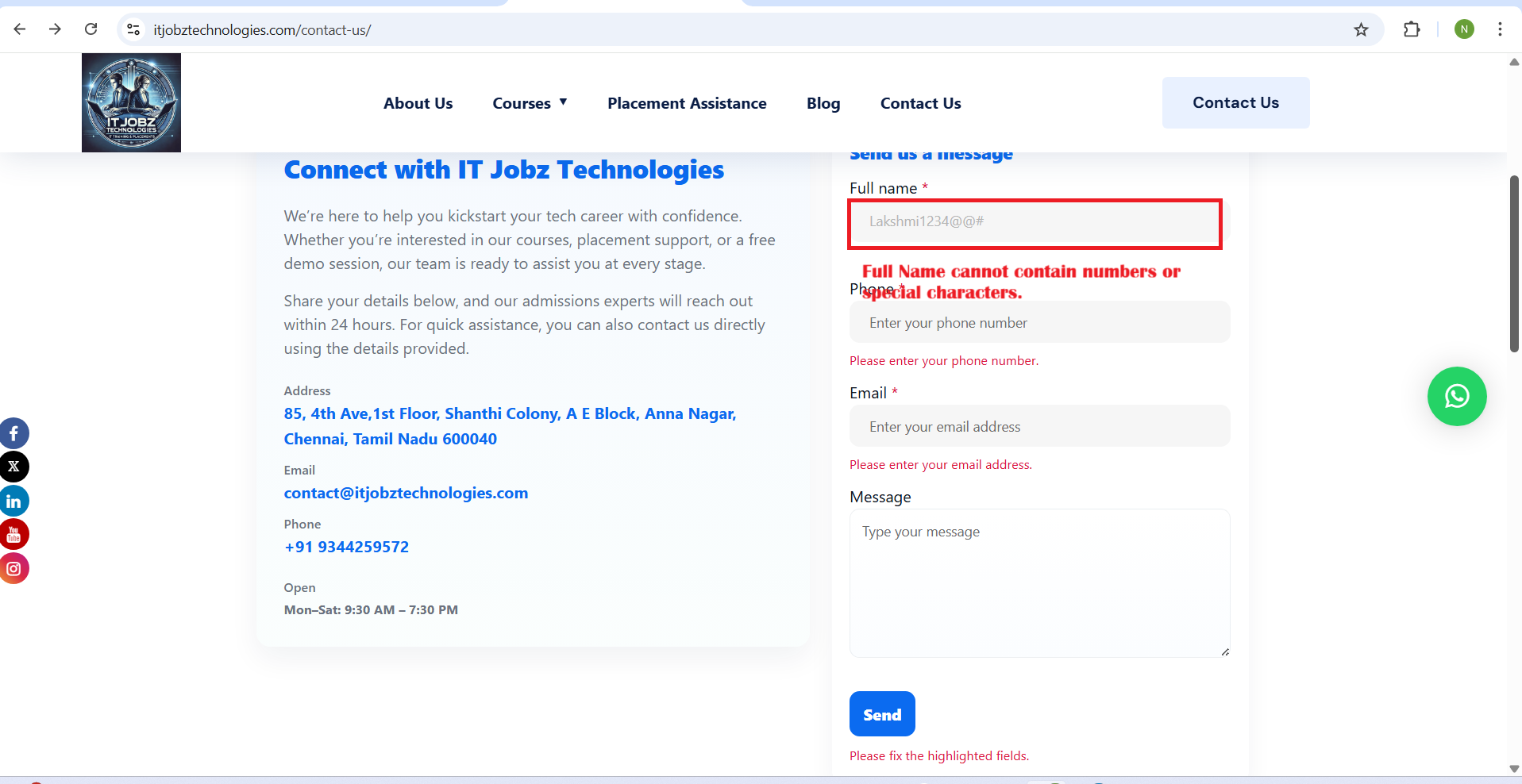Open the Placement Assistance menu item
The width and height of the screenshot is (1522, 784).
pos(687,103)
